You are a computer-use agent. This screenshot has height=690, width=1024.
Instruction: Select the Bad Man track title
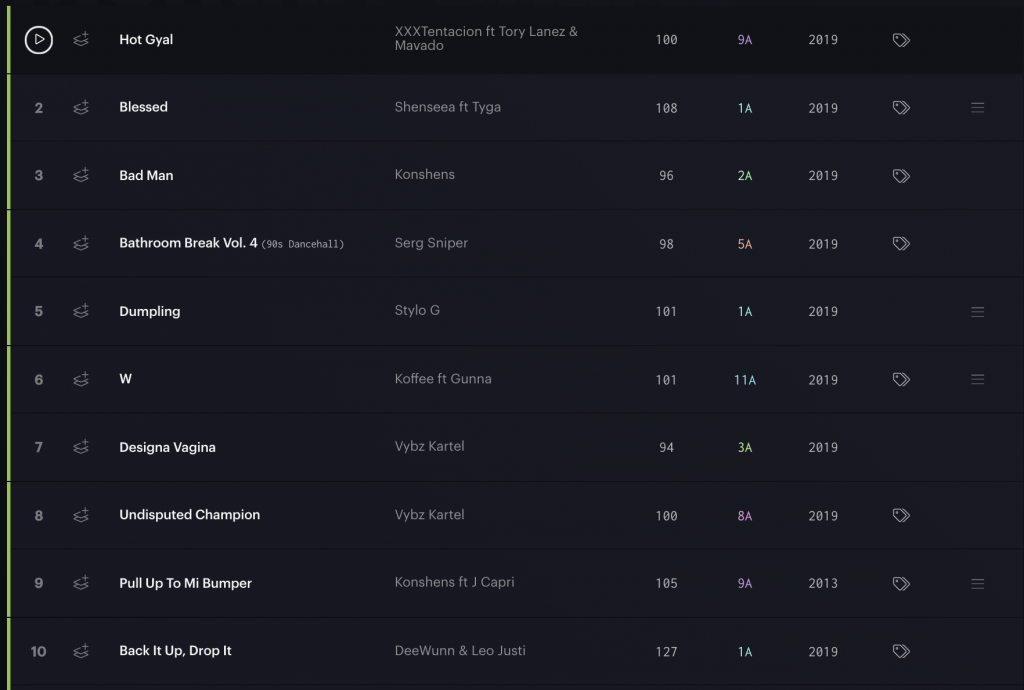click(146, 175)
